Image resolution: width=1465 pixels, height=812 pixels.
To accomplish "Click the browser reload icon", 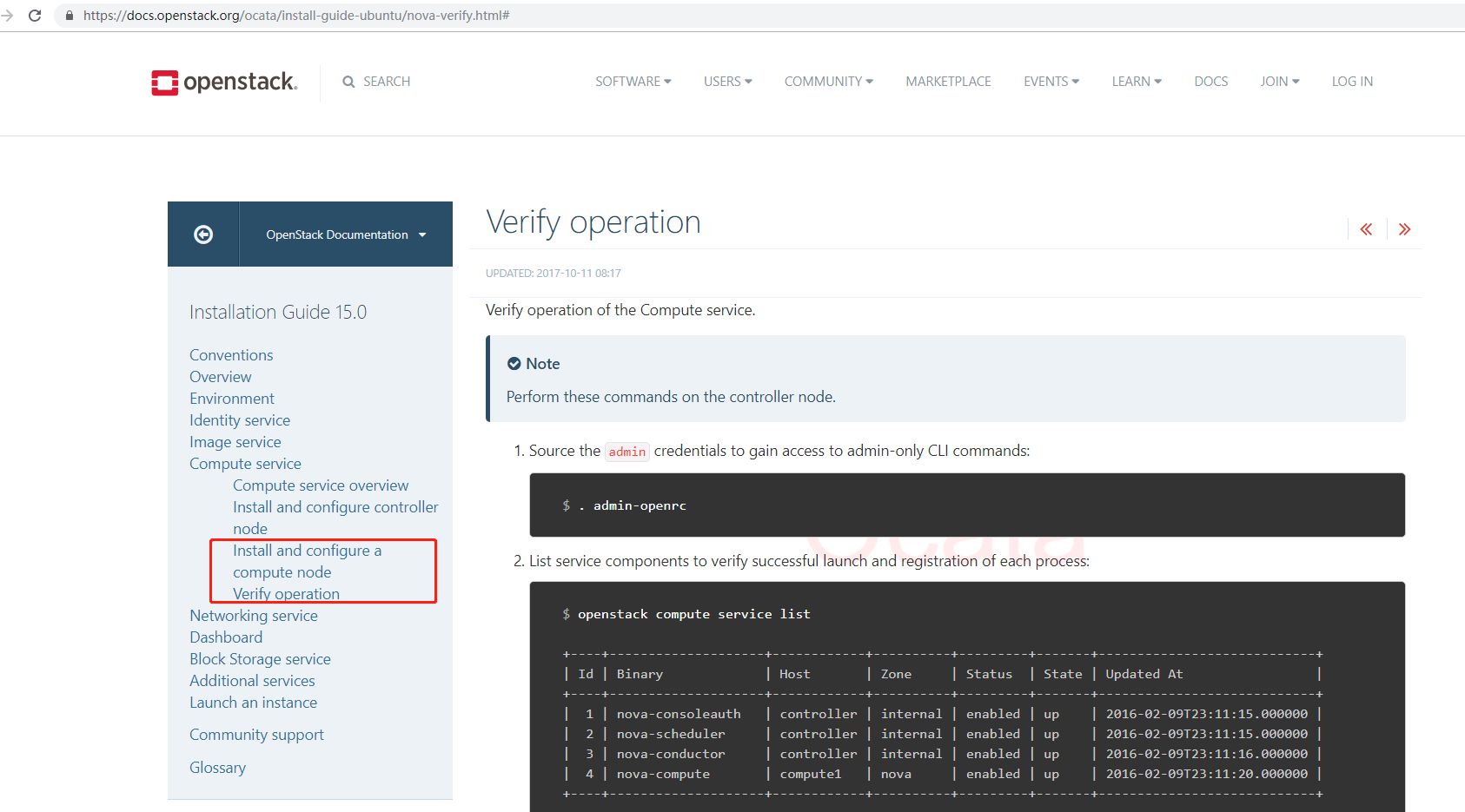I will point(35,15).
